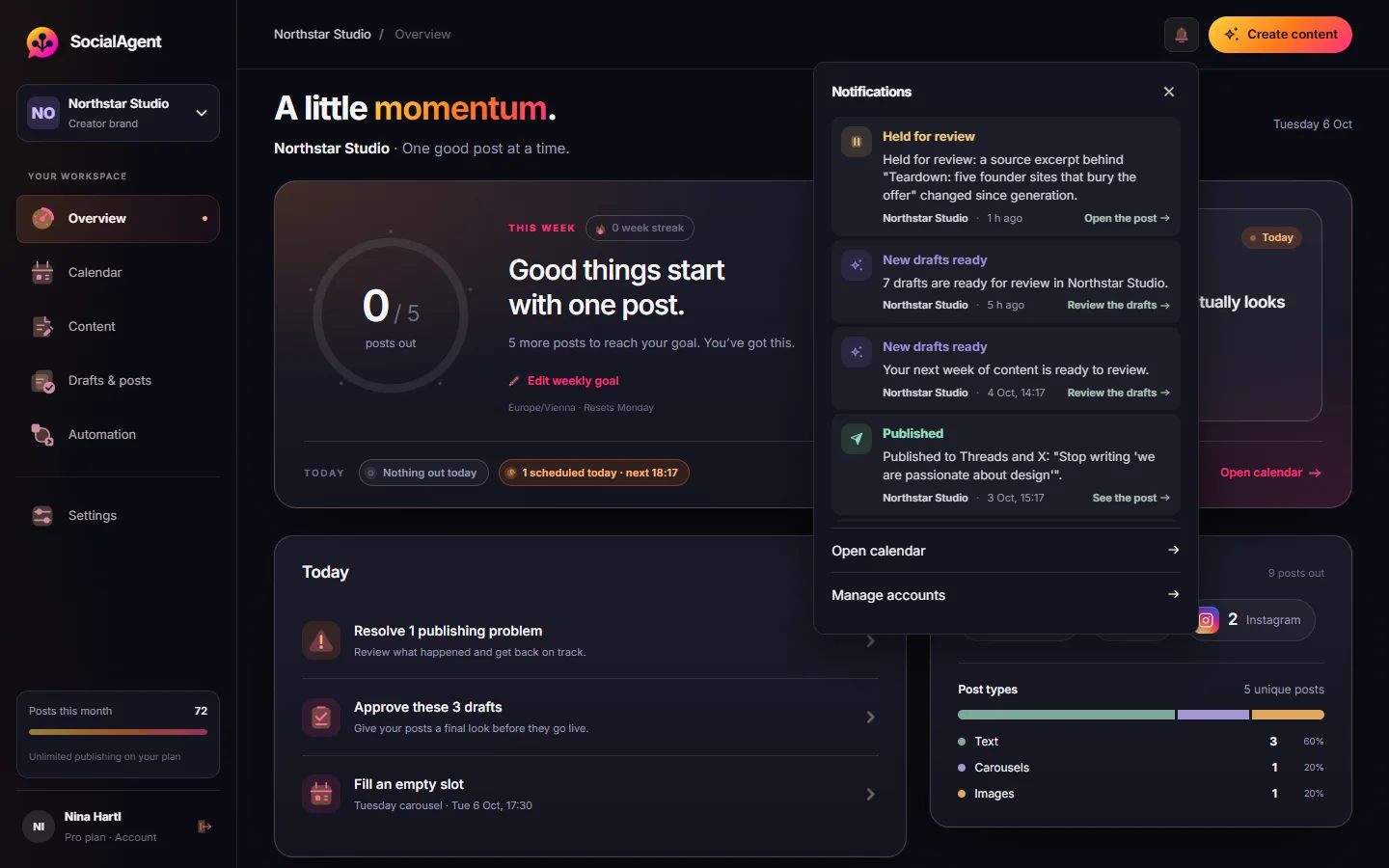Click the Settings sidebar icon
The image size is (1389, 868).
click(42, 516)
